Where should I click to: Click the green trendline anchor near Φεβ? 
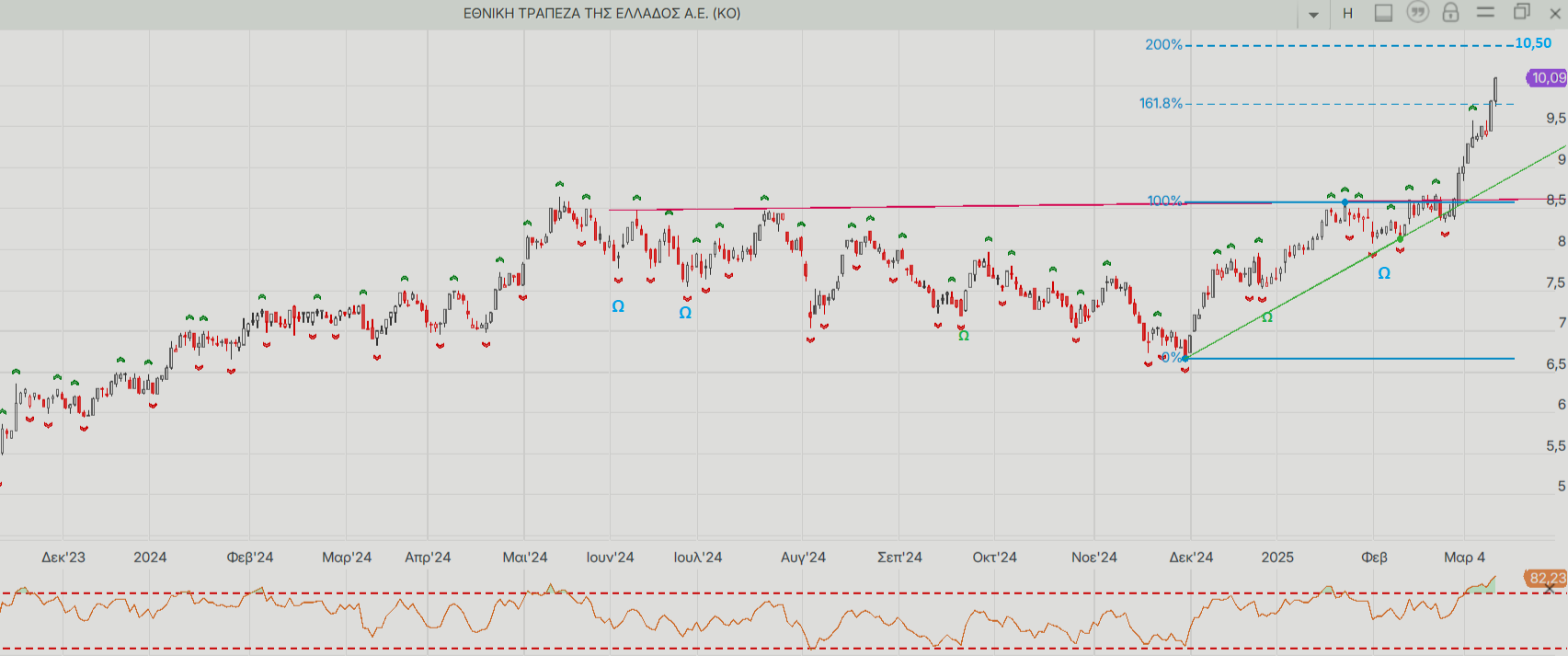(1401, 238)
